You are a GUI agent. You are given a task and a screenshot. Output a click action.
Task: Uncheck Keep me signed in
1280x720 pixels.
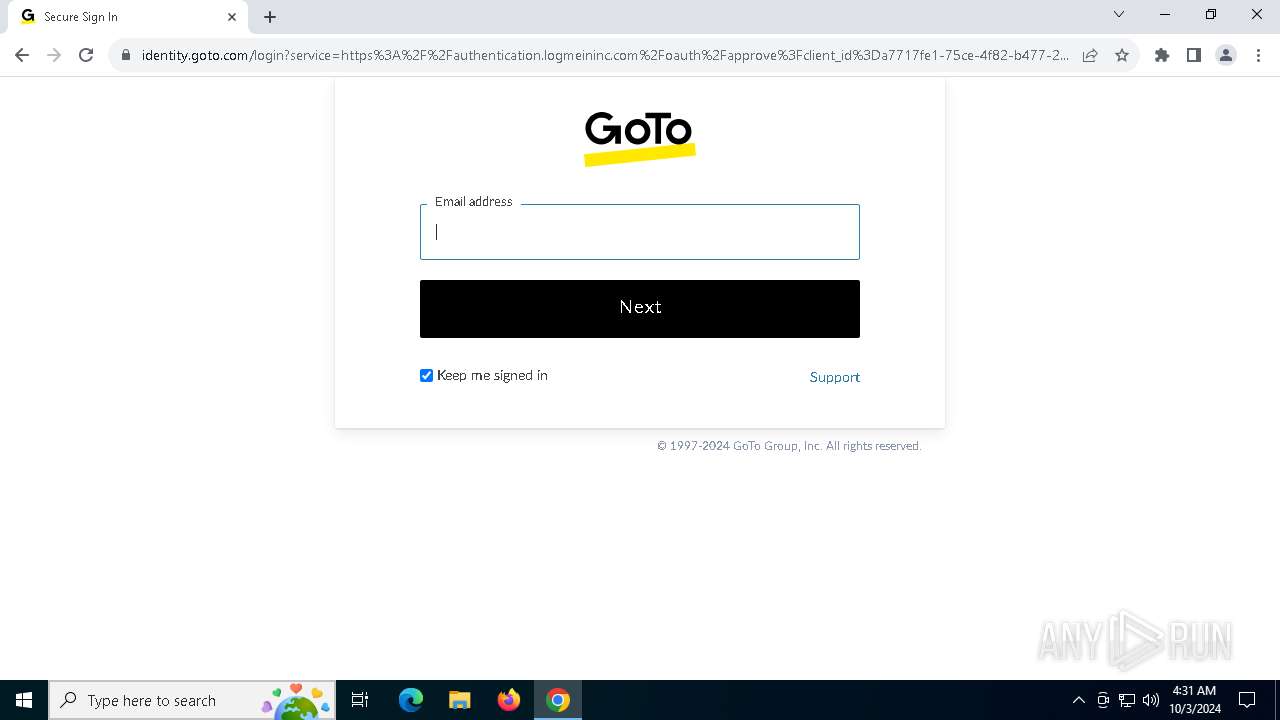[x=427, y=376]
